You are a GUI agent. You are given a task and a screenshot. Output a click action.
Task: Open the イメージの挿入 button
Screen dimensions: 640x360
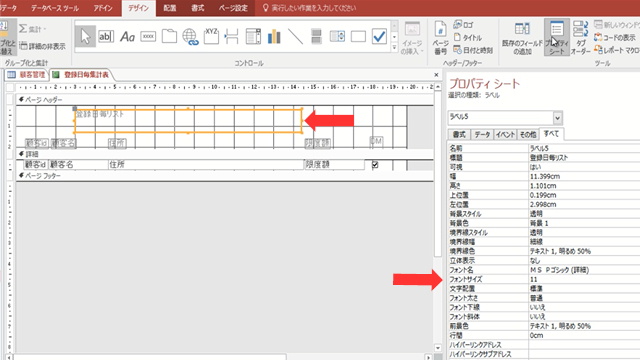pos(412,38)
